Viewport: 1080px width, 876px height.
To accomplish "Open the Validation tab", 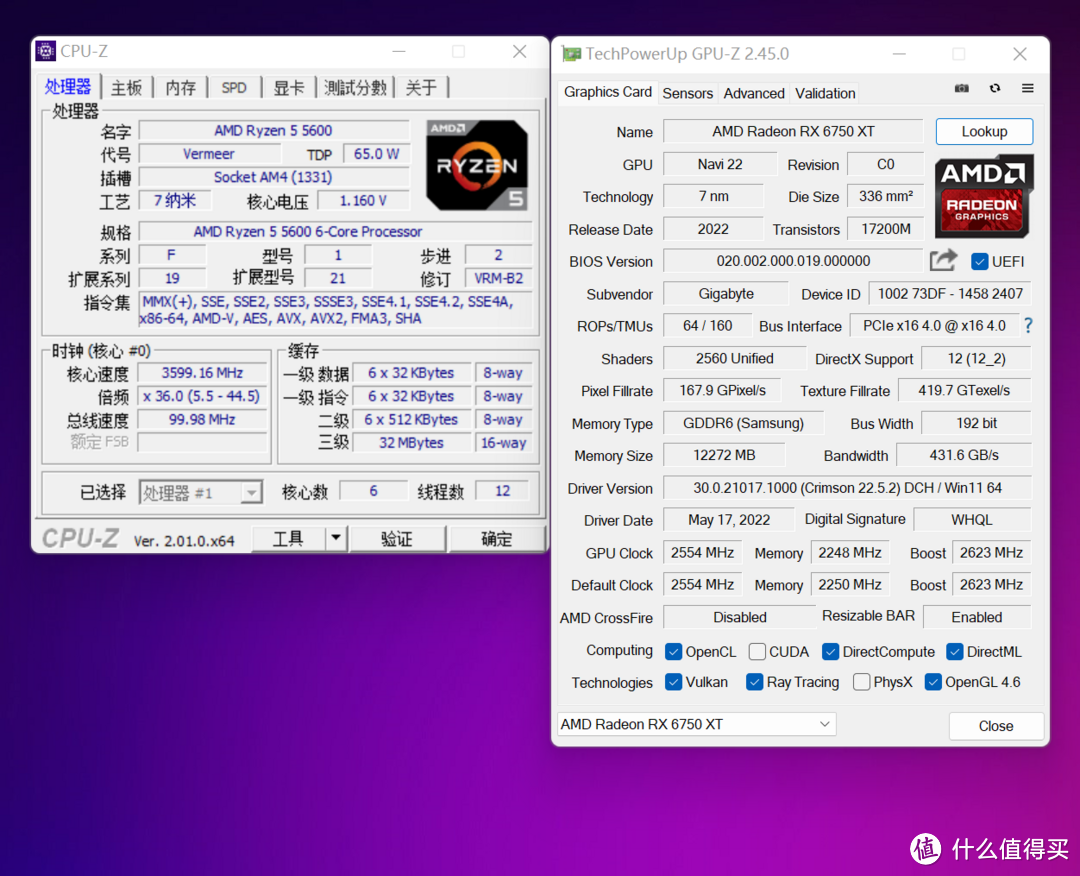I will point(825,94).
